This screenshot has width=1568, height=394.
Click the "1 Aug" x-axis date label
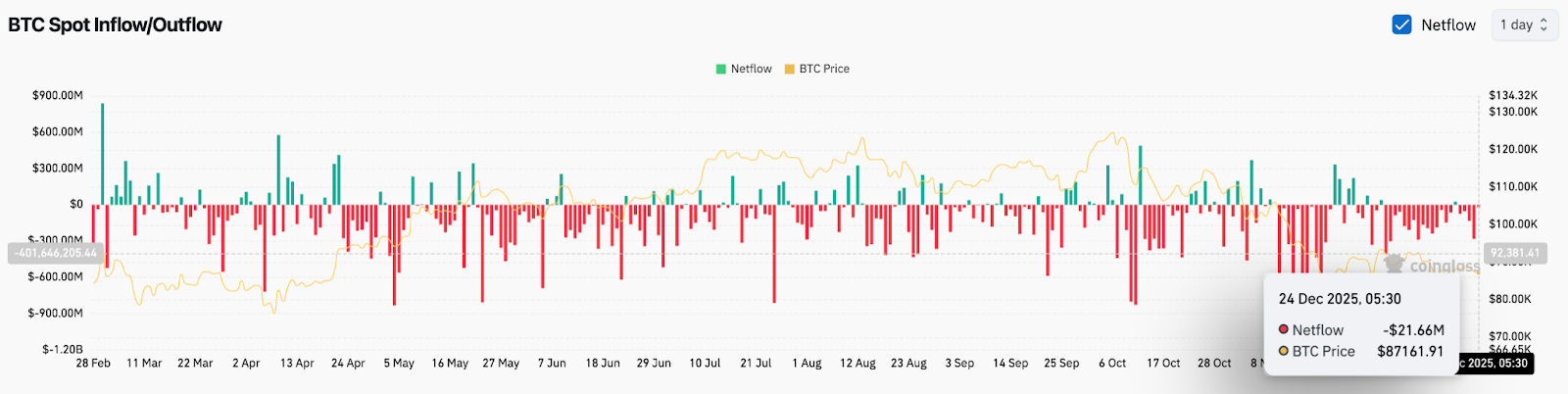pos(807,364)
